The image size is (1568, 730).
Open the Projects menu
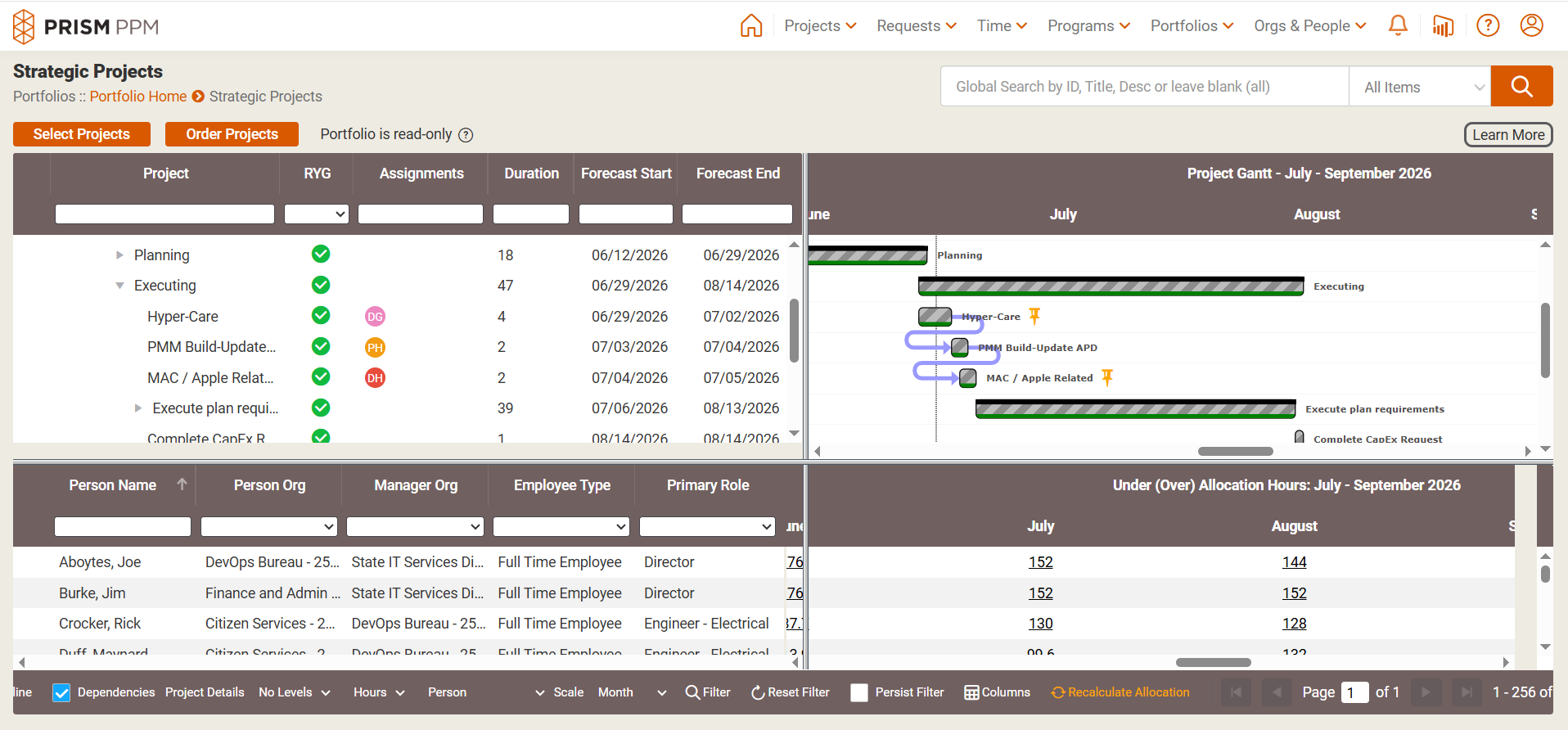click(820, 26)
